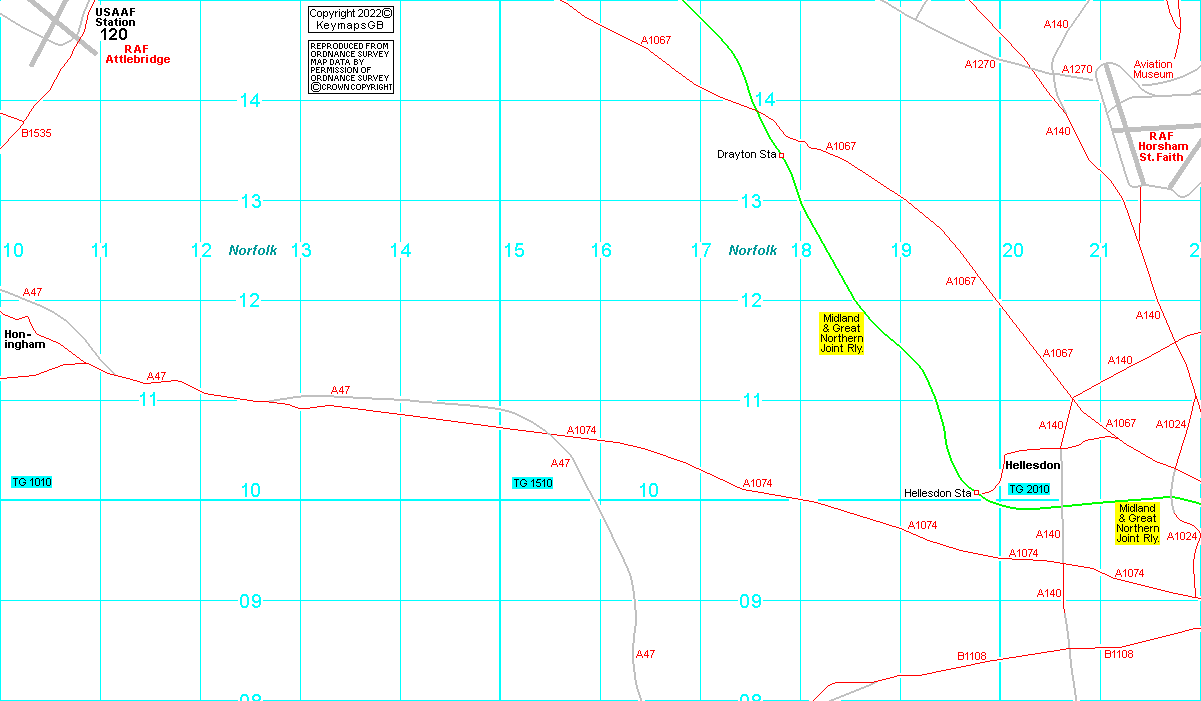Screen dimensions: 1201x701
Task: Click the Honingham village name
Action: pos(25,339)
